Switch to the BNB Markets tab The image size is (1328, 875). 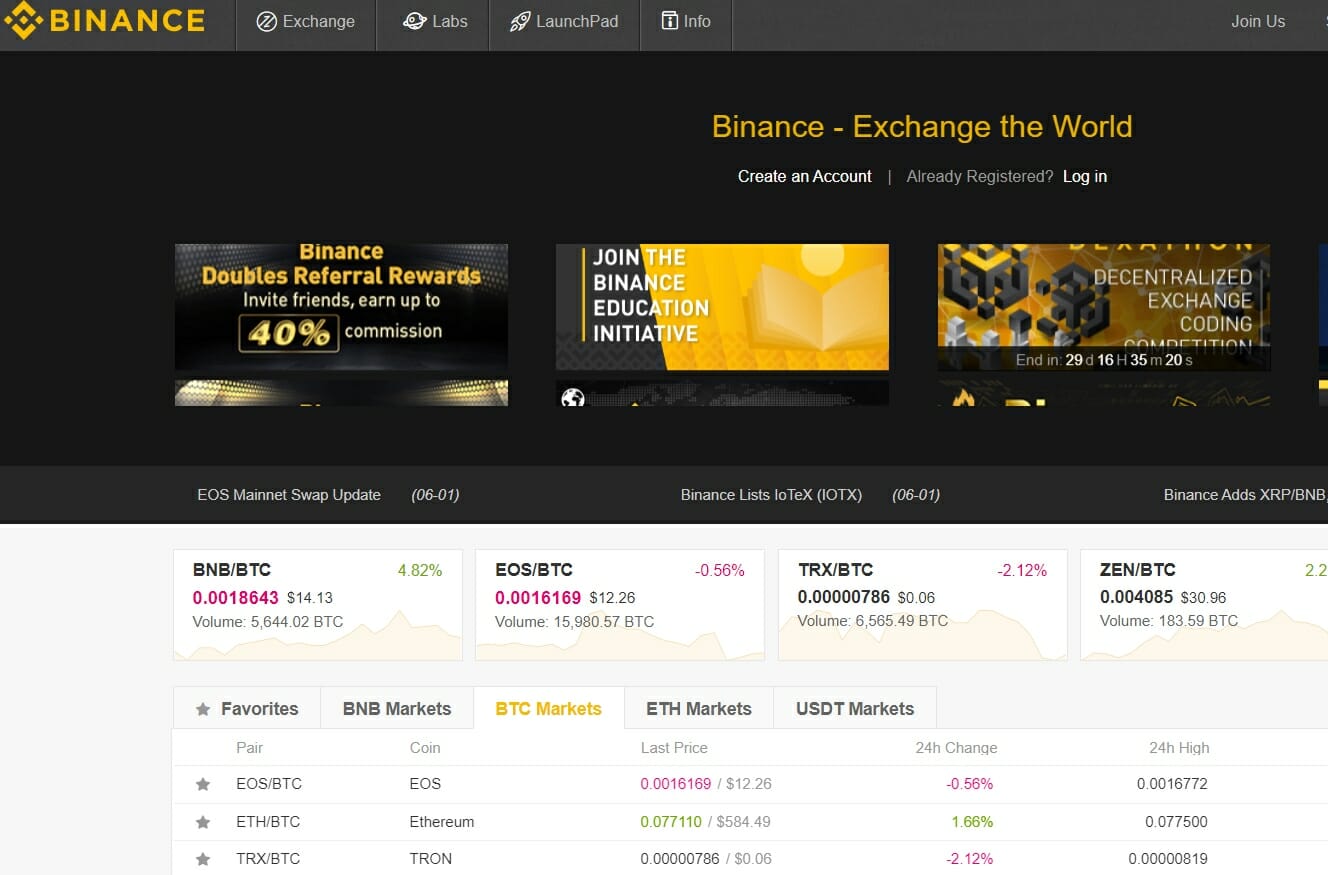(x=397, y=708)
